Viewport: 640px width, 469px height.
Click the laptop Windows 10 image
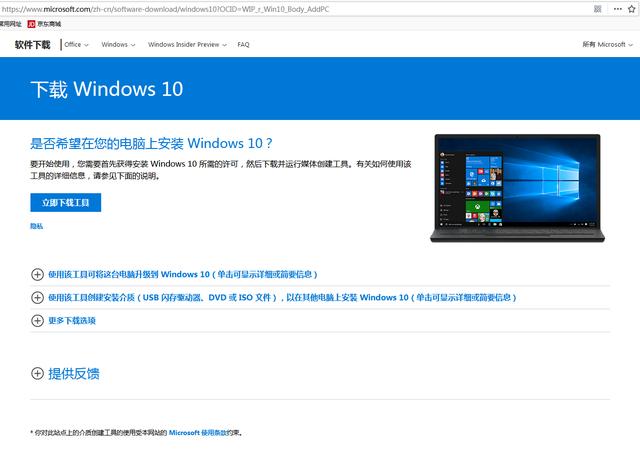point(515,188)
